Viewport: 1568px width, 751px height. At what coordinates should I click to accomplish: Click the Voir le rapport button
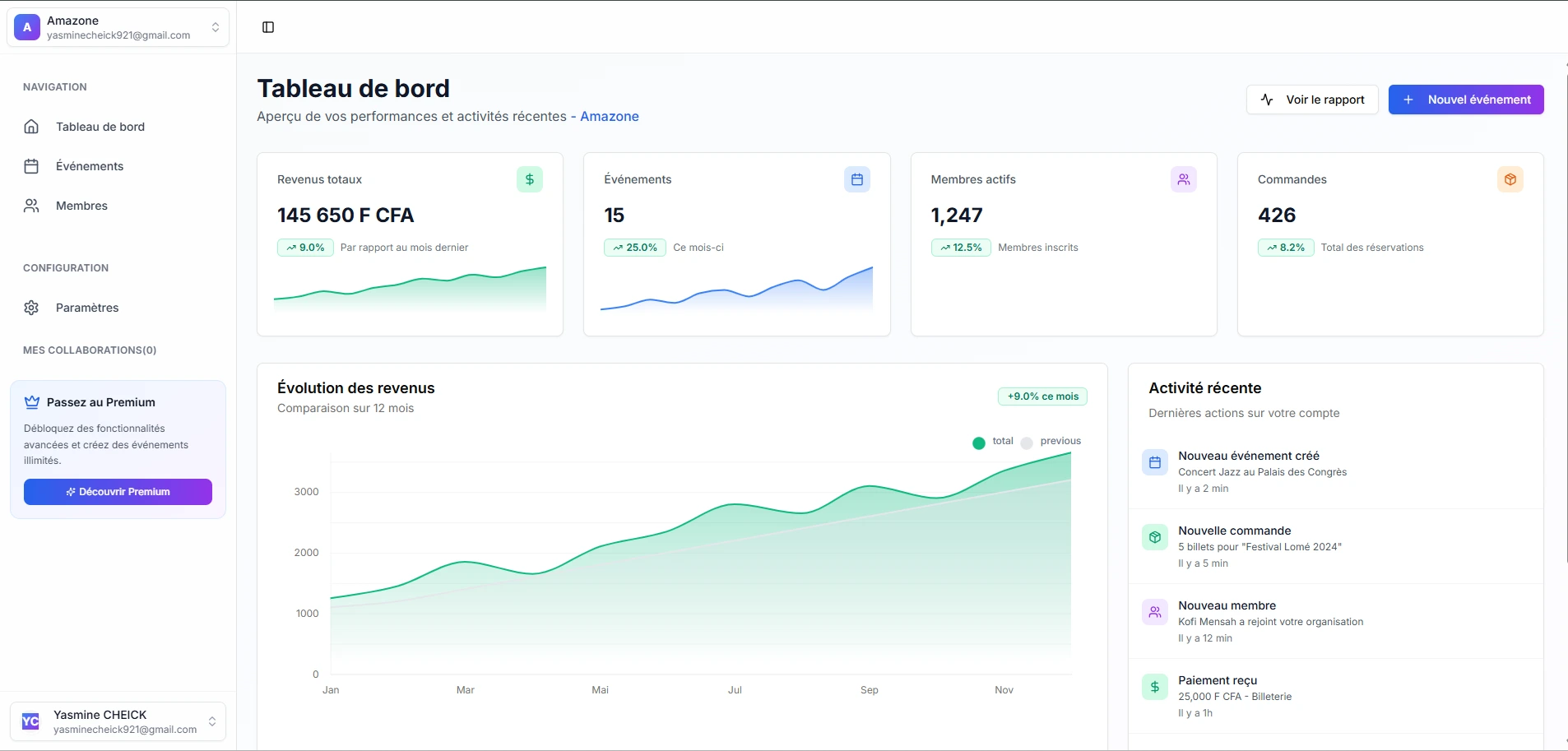(x=1311, y=100)
